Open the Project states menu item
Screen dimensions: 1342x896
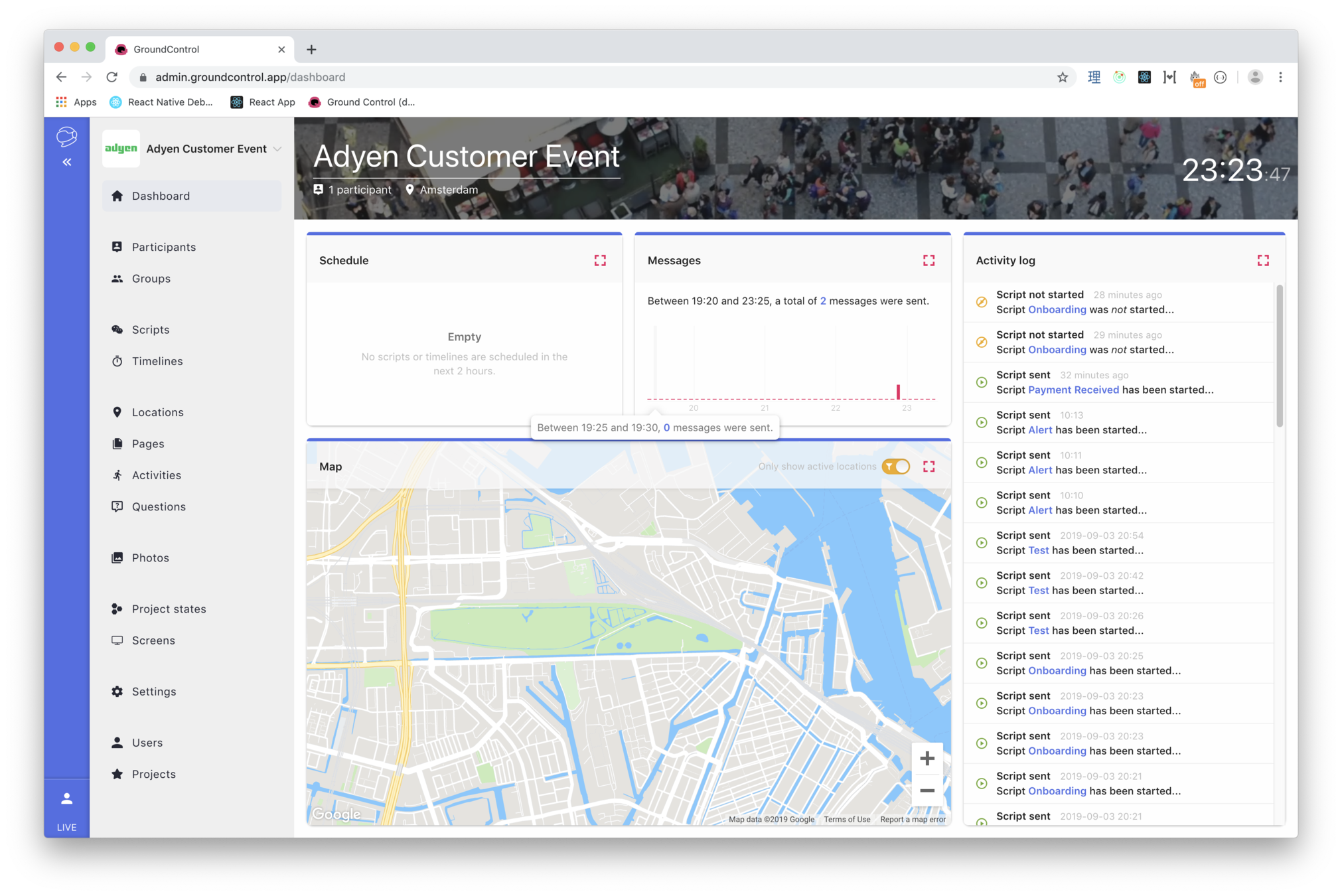coord(169,609)
